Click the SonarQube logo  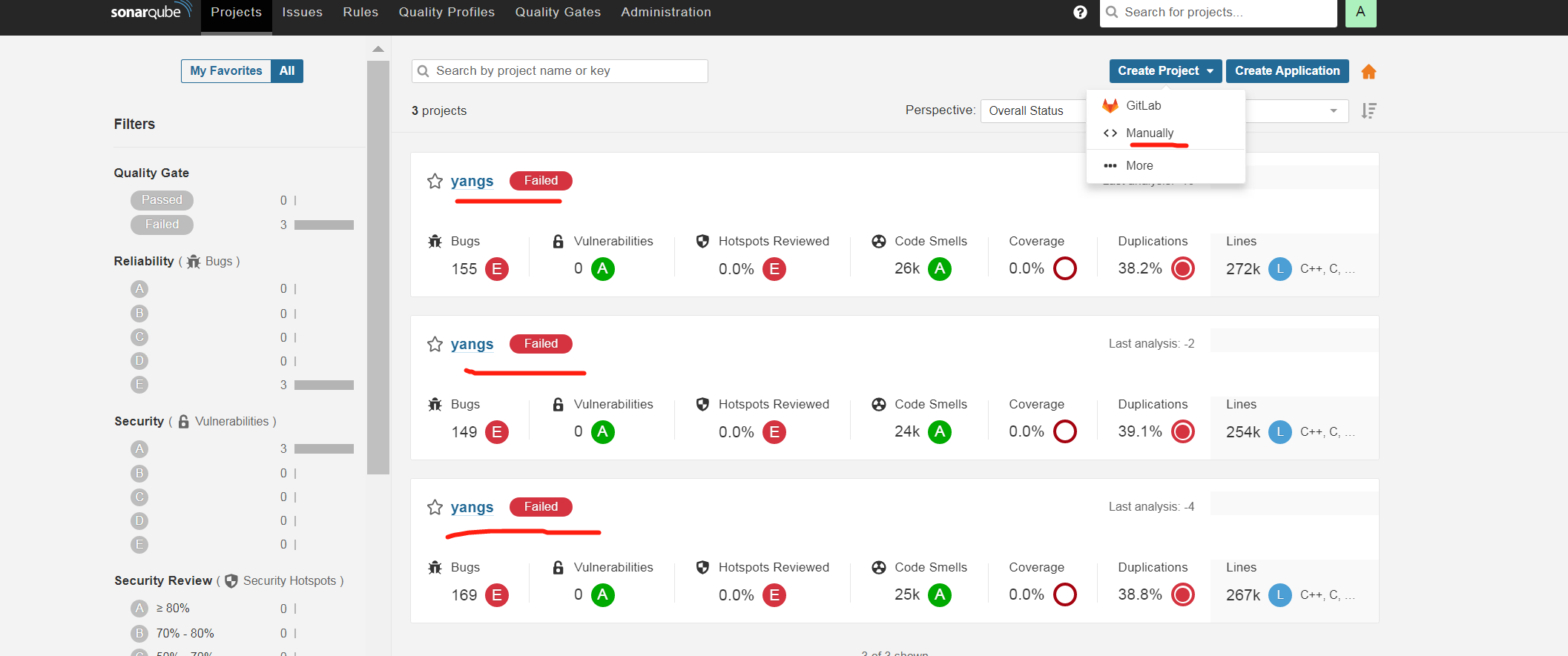pyautogui.click(x=151, y=11)
